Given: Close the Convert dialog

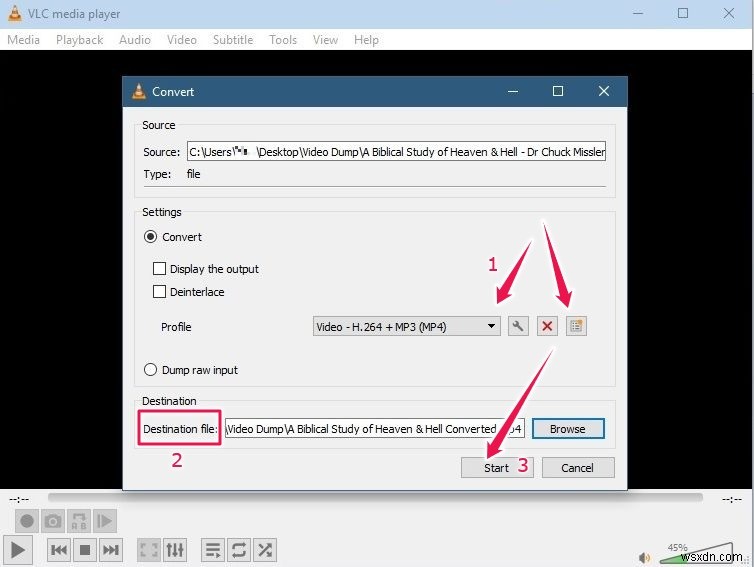Looking at the screenshot, I should 604,91.
